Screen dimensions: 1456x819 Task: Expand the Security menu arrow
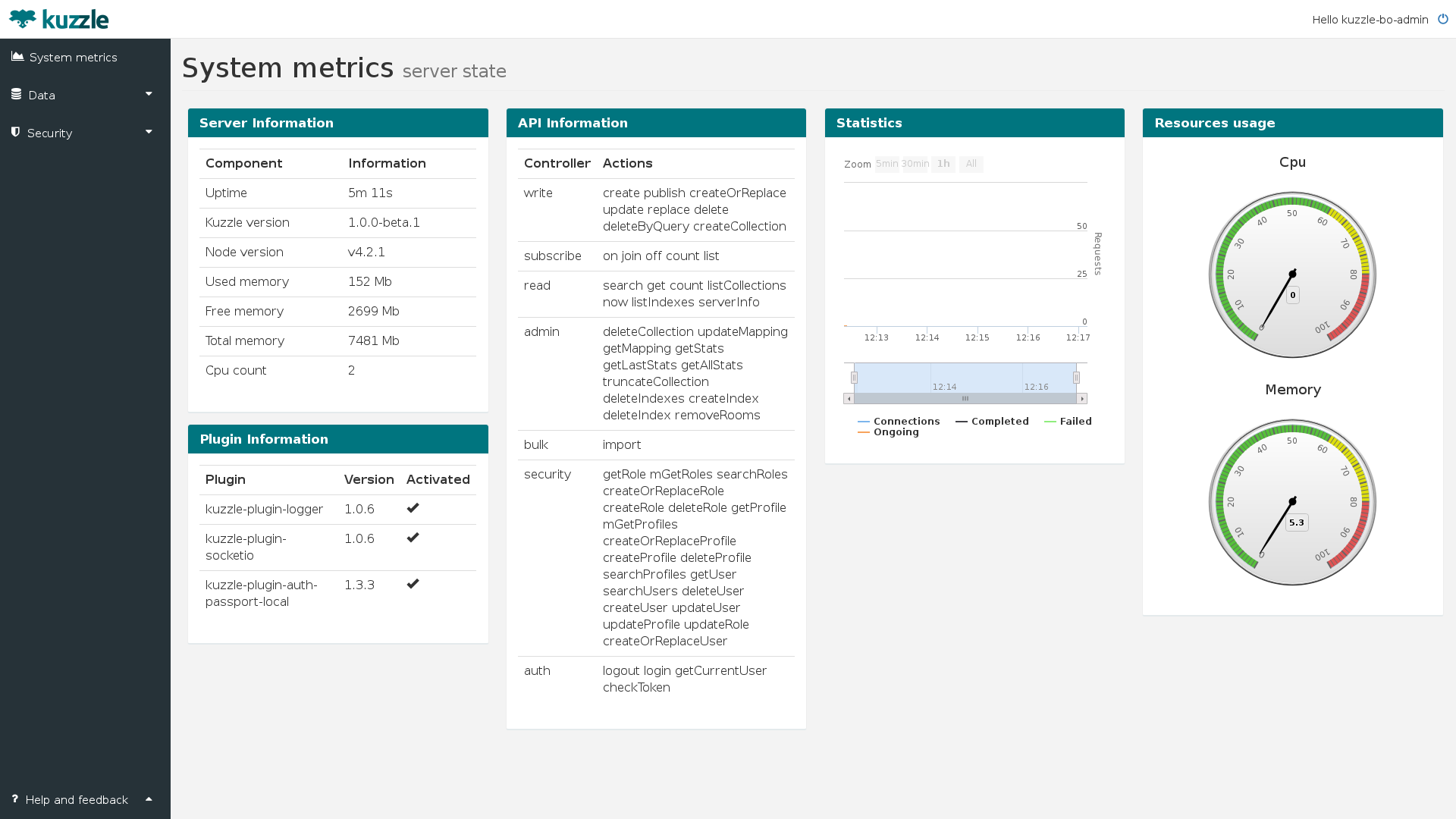(149, 132)
